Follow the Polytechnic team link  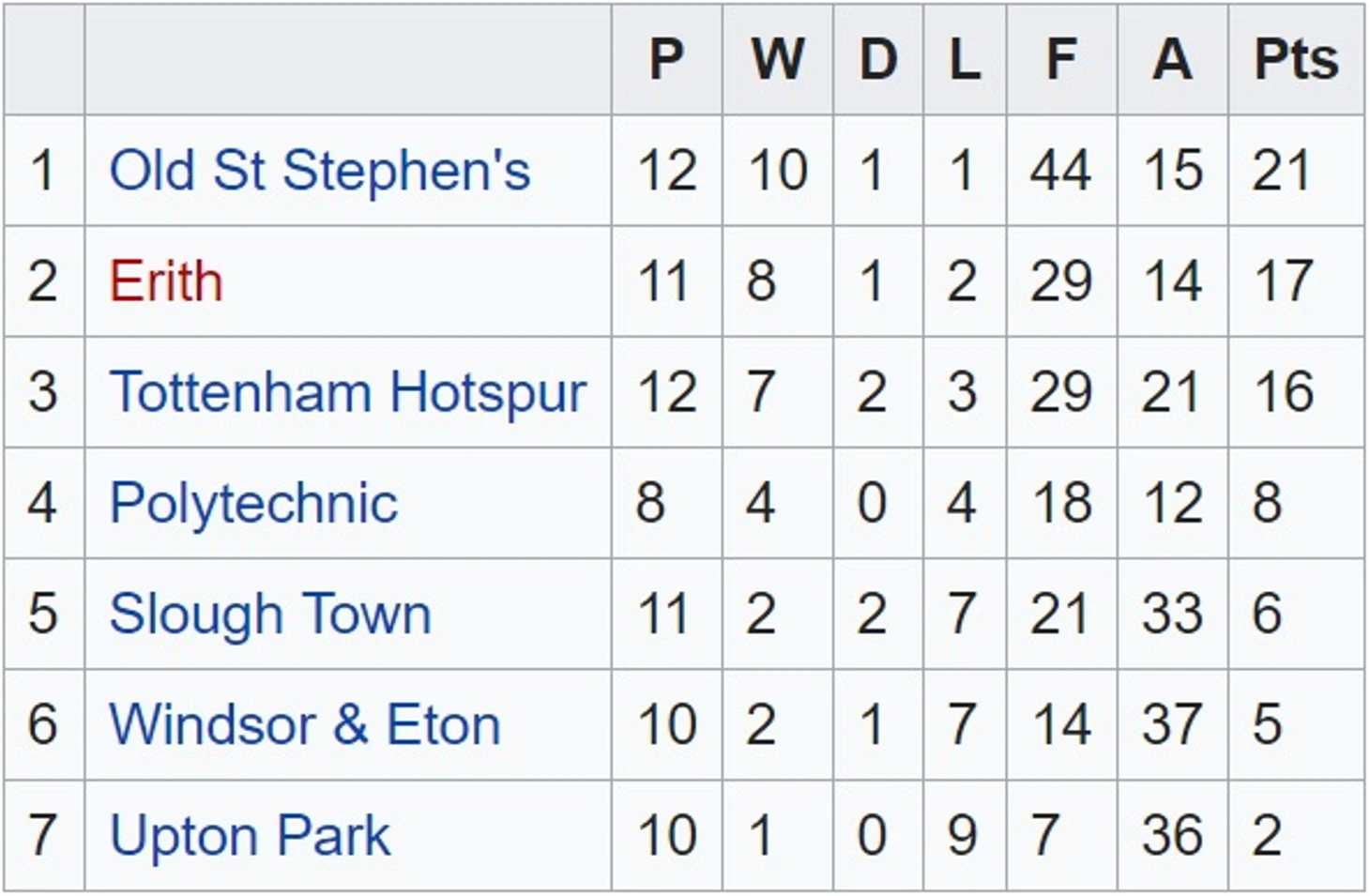click(253, 503)
